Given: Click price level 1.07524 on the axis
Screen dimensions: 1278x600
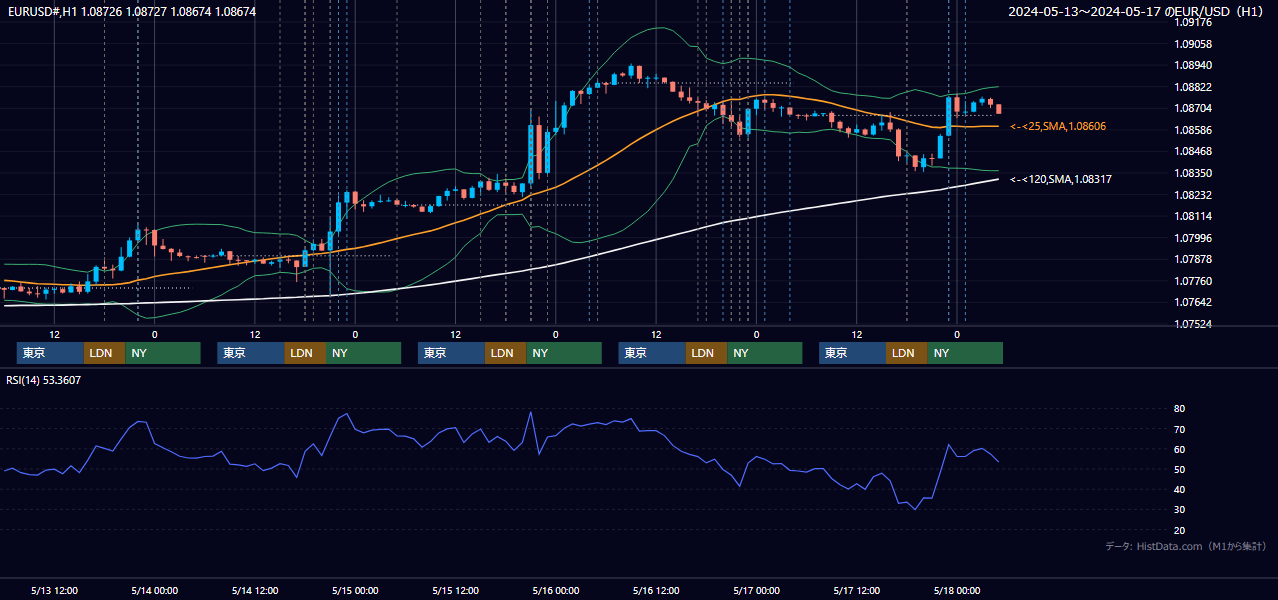Looking at the screenshot, I should click(1193, 324).
